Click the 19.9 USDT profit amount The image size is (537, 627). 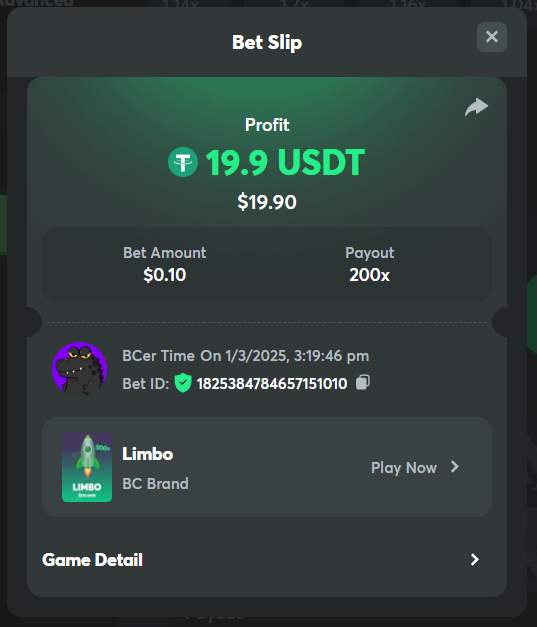tap(285, 162)
